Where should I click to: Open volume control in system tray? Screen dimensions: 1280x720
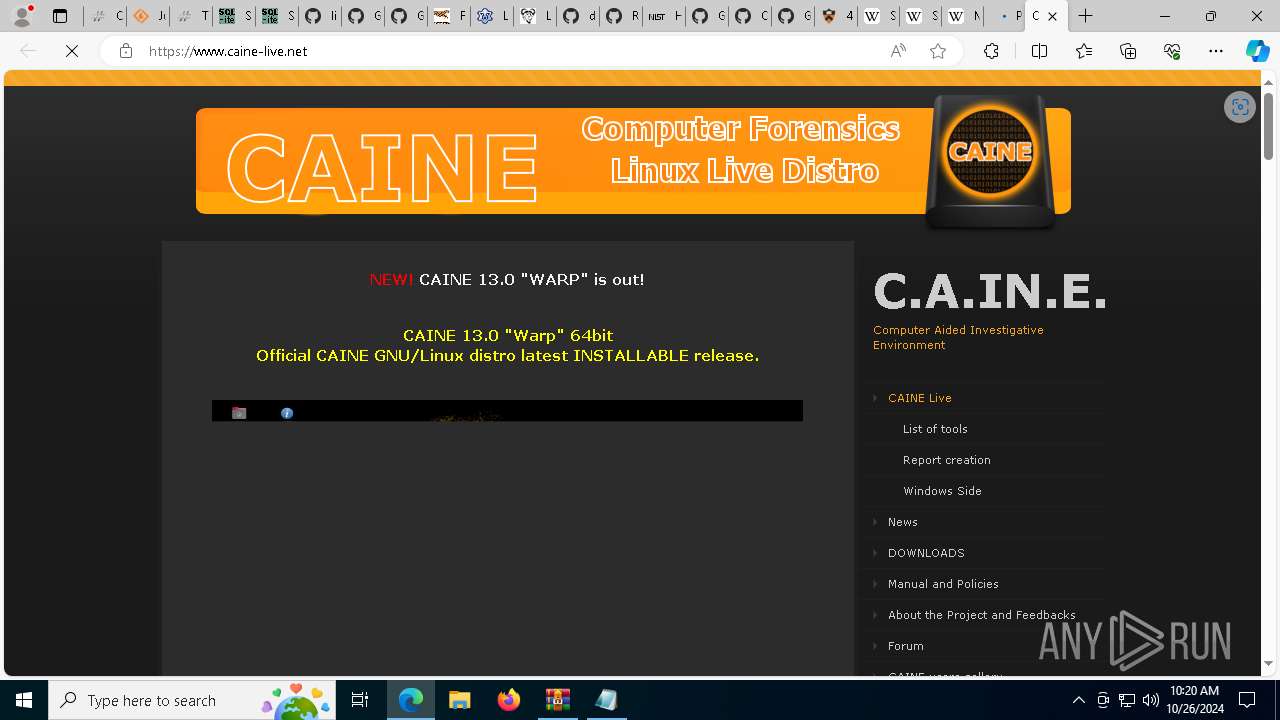point(1150,700)
